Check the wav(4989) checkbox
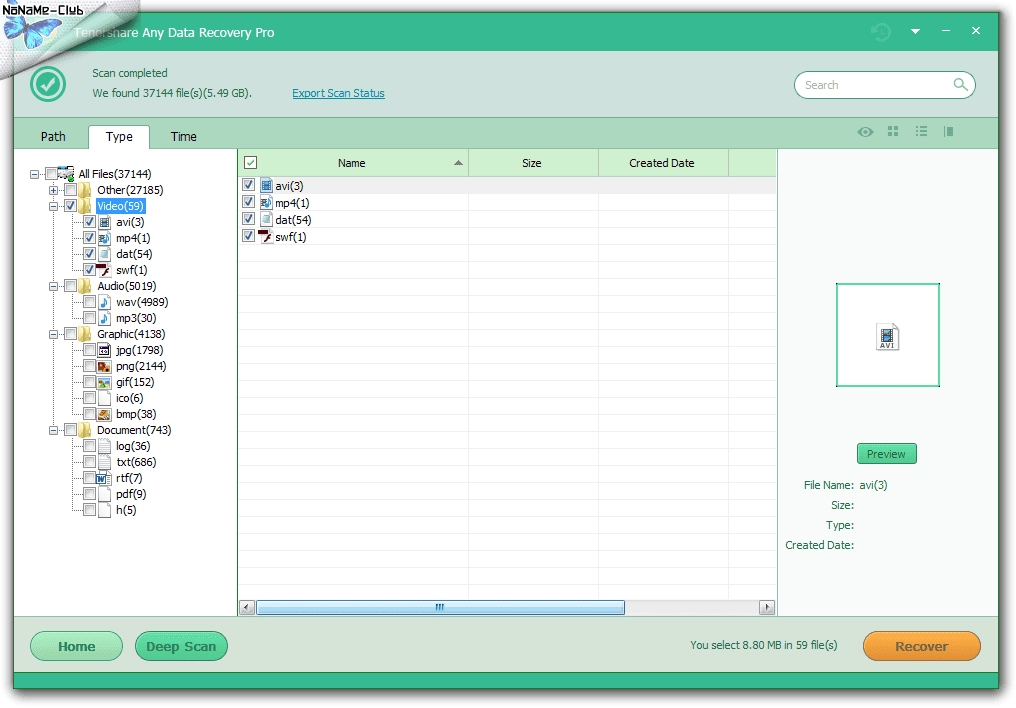 [x=89, y=302]
